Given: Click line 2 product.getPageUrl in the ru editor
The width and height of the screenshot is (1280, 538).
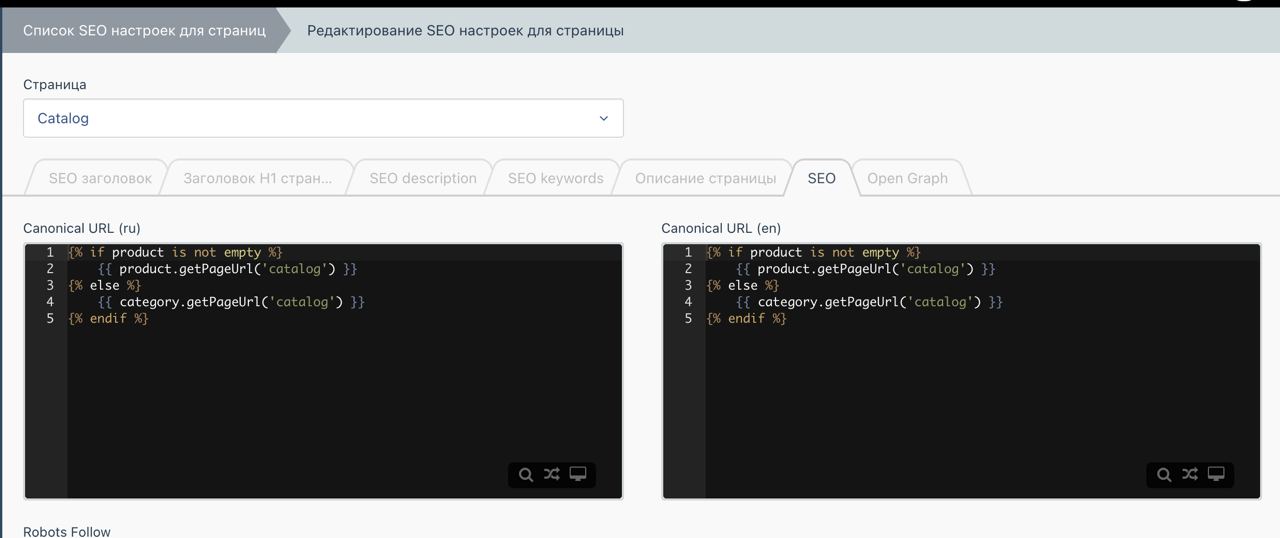Looking at the screenshot, I should 227,269.
